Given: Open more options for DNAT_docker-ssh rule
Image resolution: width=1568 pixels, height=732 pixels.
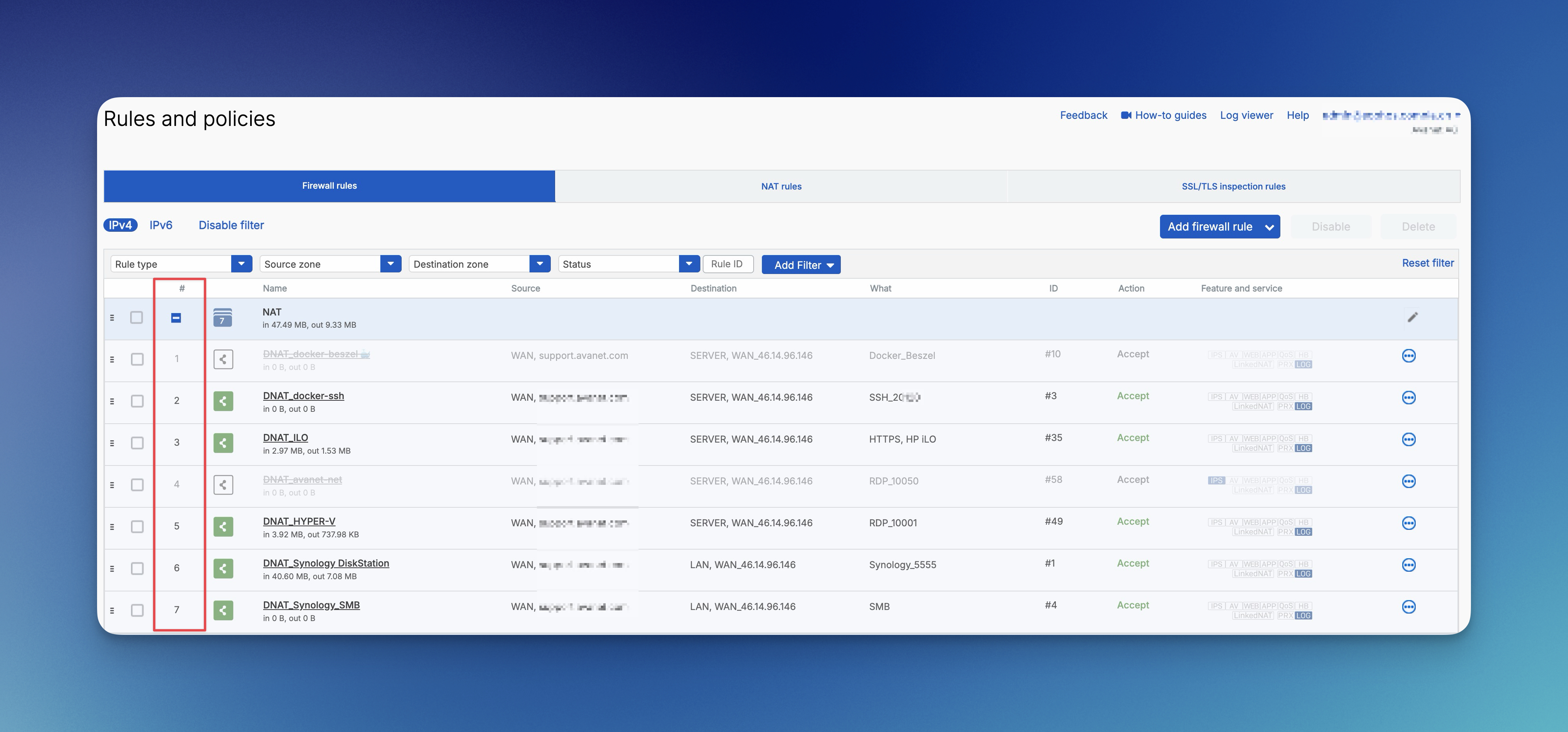Looking at the screenshot, I should click(x=1409, y=398).
